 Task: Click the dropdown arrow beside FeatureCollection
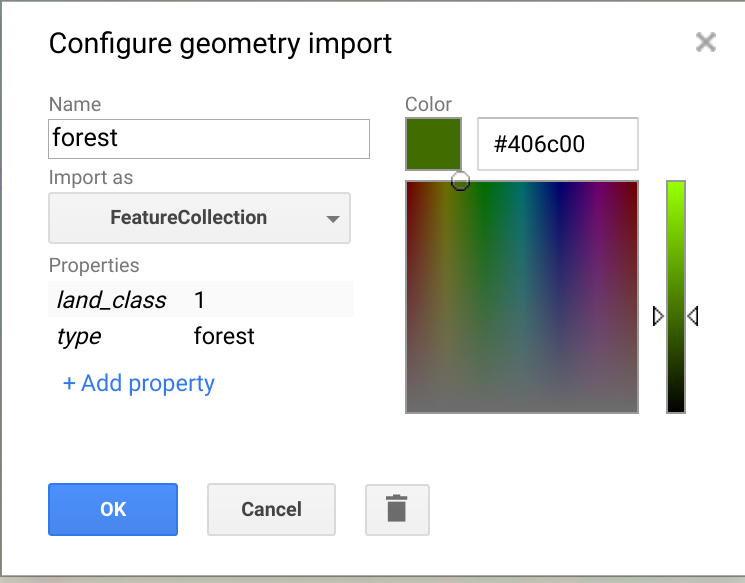333,219
